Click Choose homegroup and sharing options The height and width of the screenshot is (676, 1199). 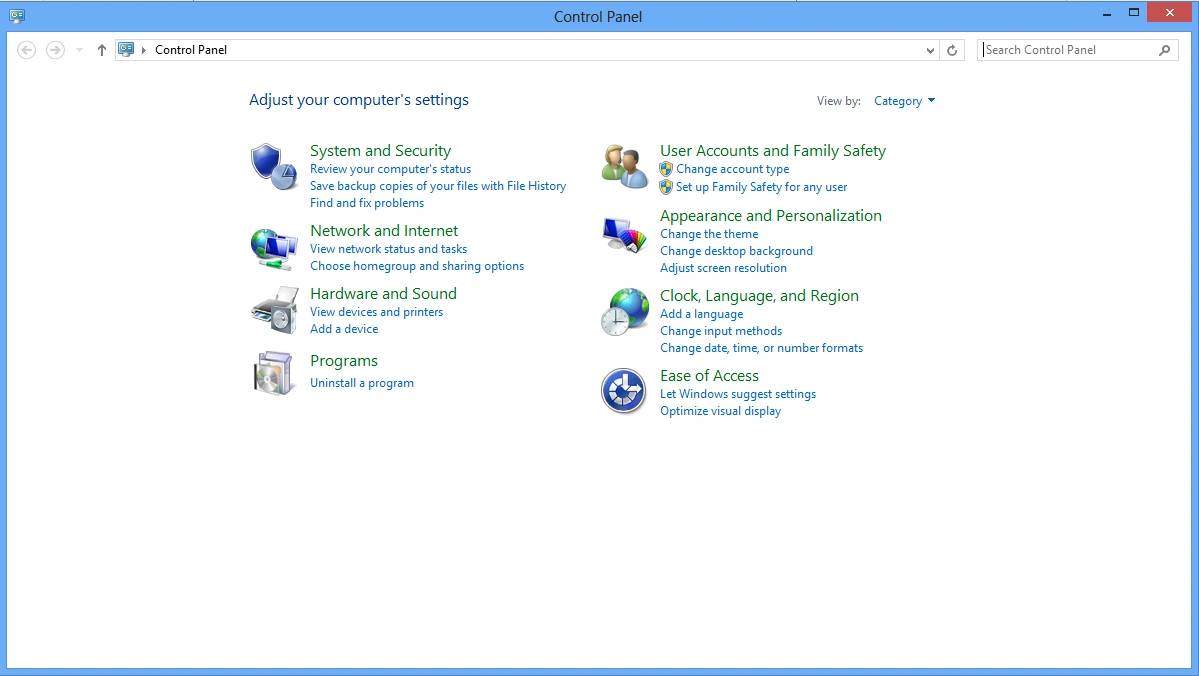point(417,266)
